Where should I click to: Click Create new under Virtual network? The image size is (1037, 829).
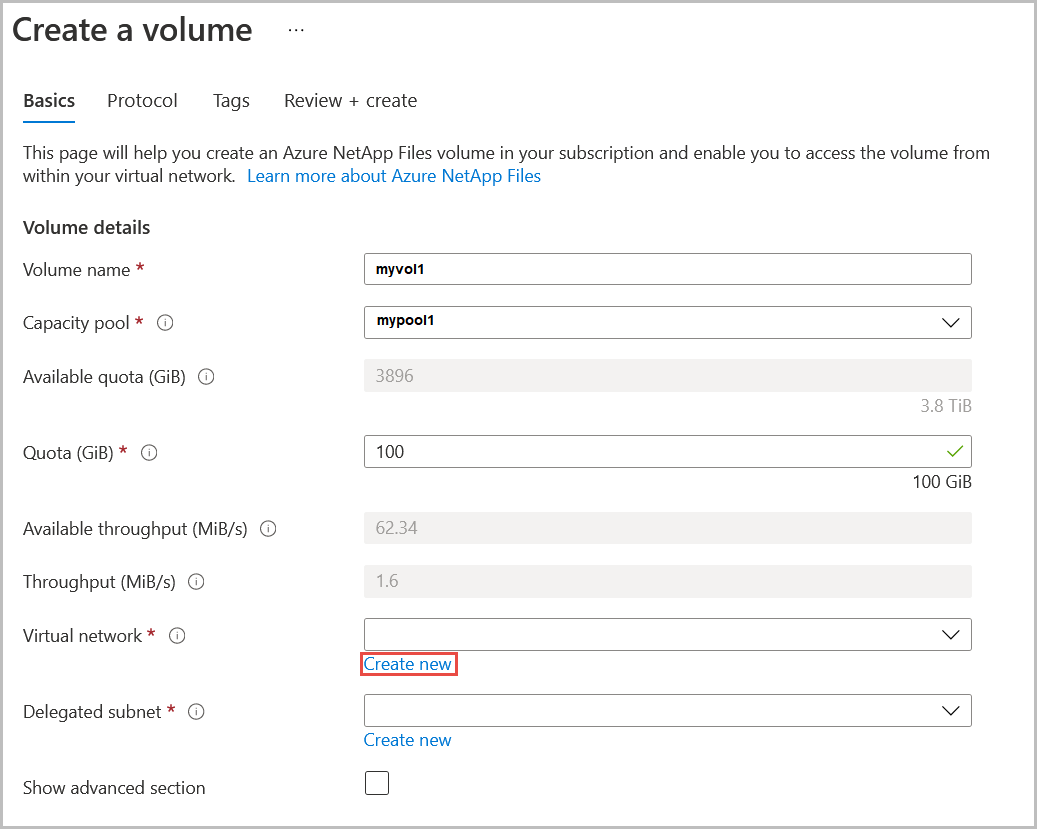click(408, 663)
